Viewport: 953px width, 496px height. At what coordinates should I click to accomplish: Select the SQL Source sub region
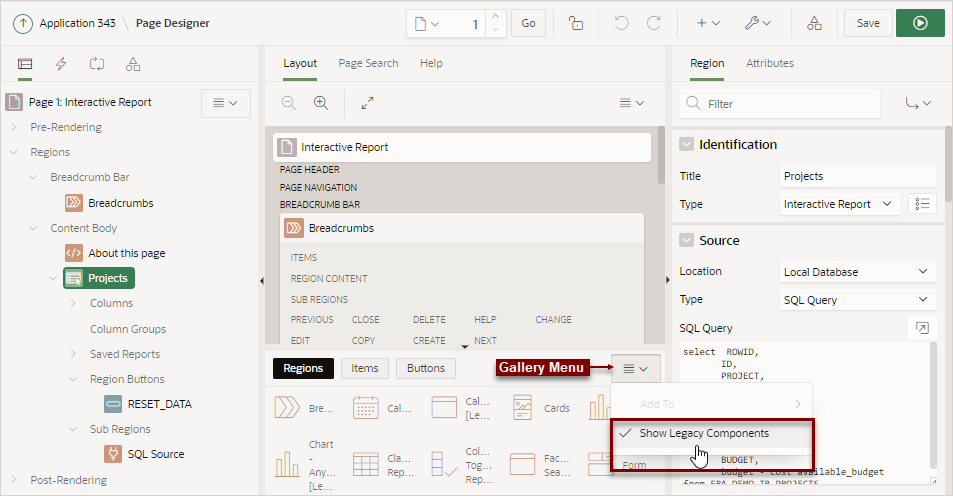(x=156, y=454)
